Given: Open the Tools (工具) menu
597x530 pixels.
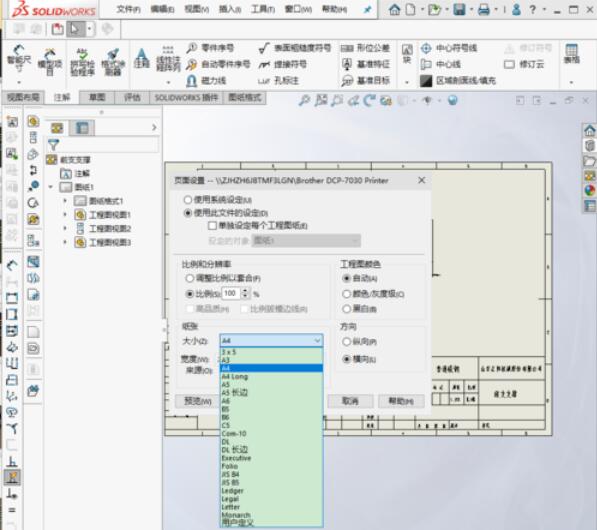Looking at the screenshot, I should [x=263, y=9].
